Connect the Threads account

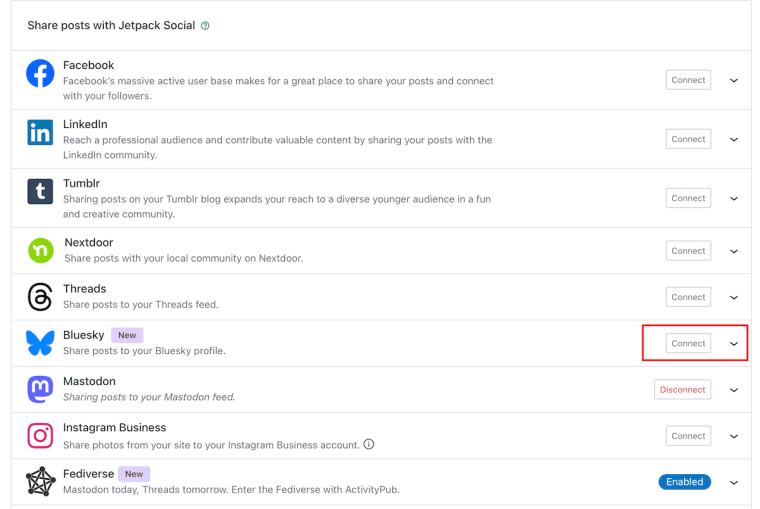coord(688,297)
